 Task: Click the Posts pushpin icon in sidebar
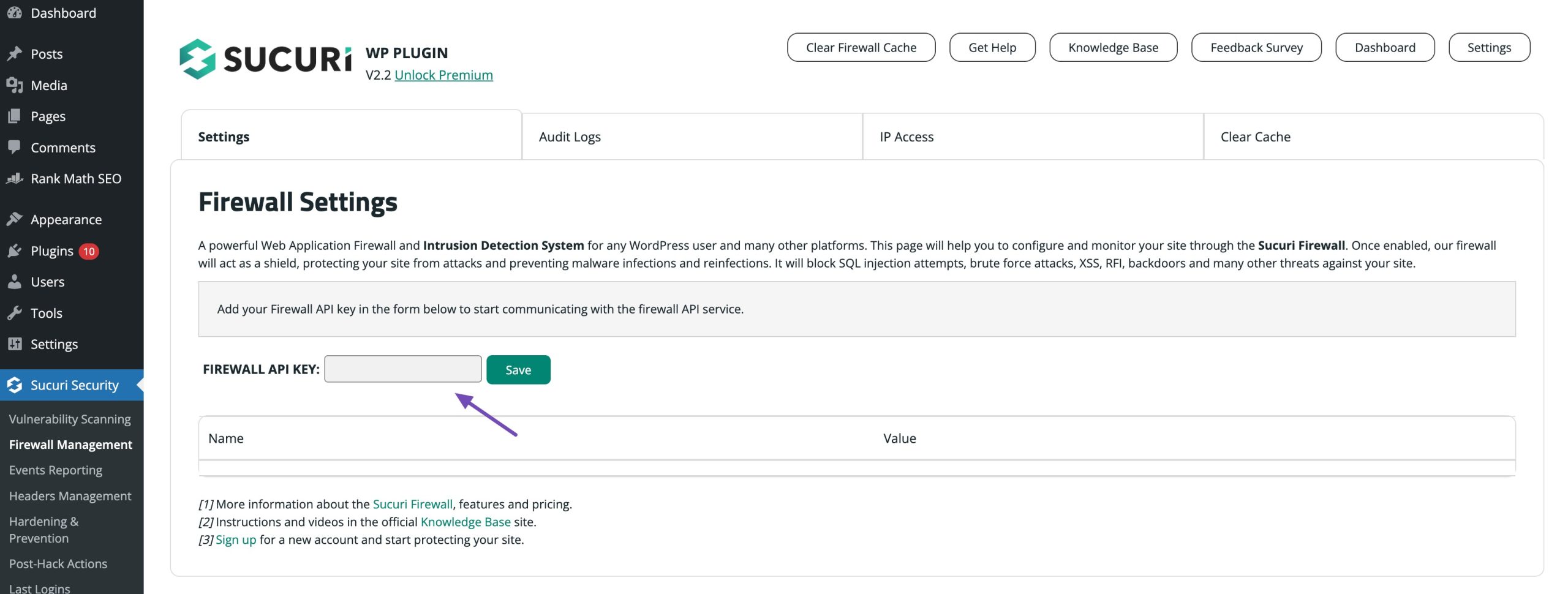pos(15,54)
